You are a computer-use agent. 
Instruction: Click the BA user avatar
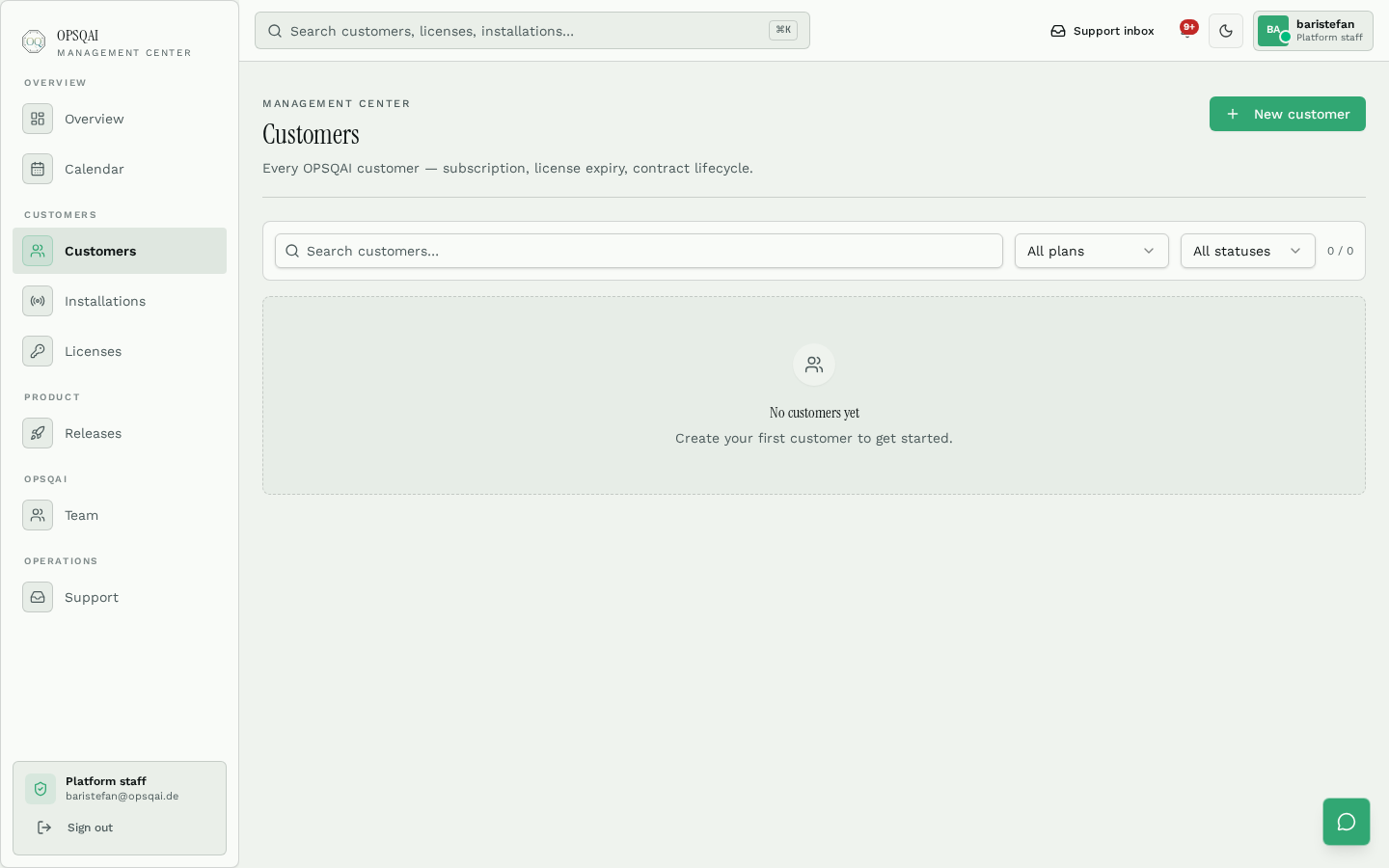(1273, 30)
